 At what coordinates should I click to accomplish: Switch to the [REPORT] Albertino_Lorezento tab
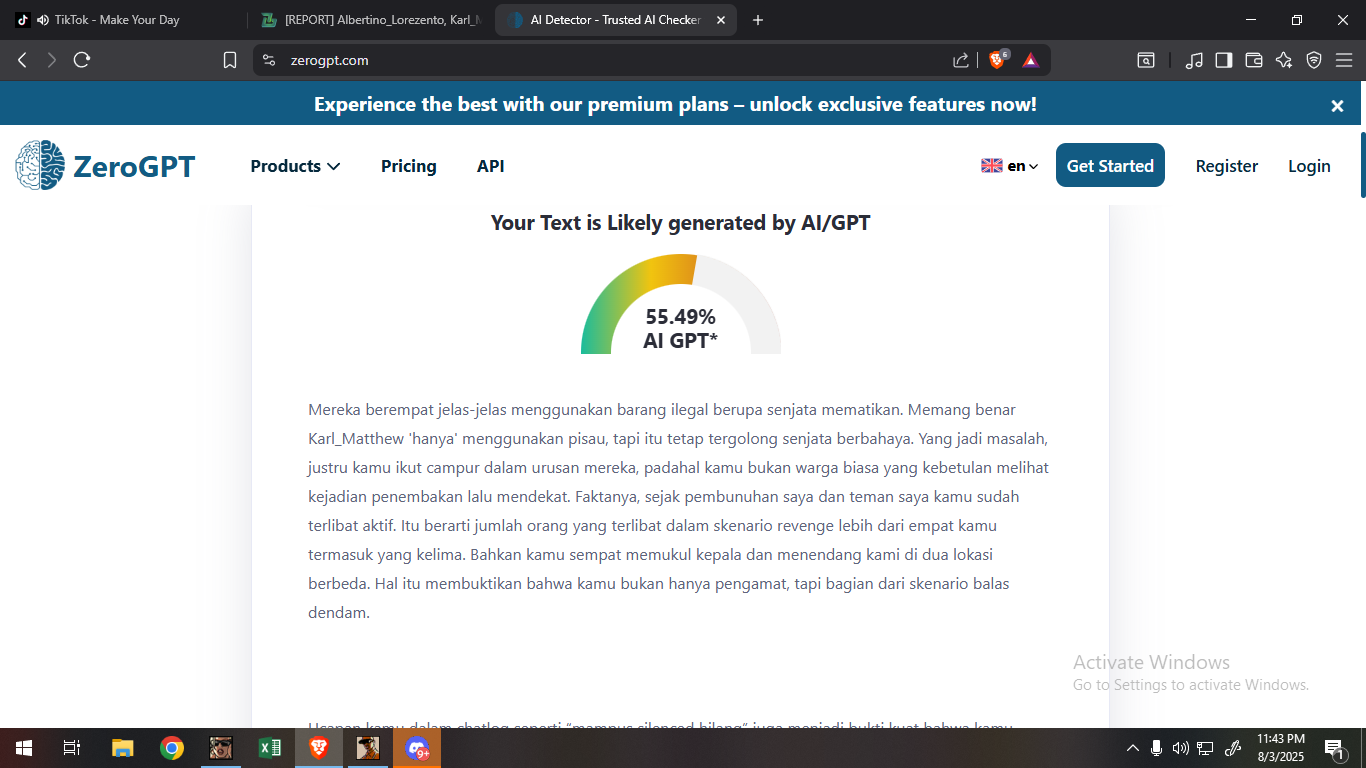(x=370, y=20)
